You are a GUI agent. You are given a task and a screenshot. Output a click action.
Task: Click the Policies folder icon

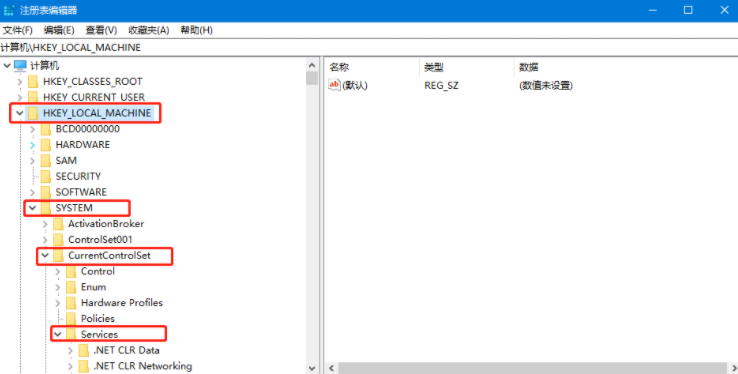(x=71, y=318)
